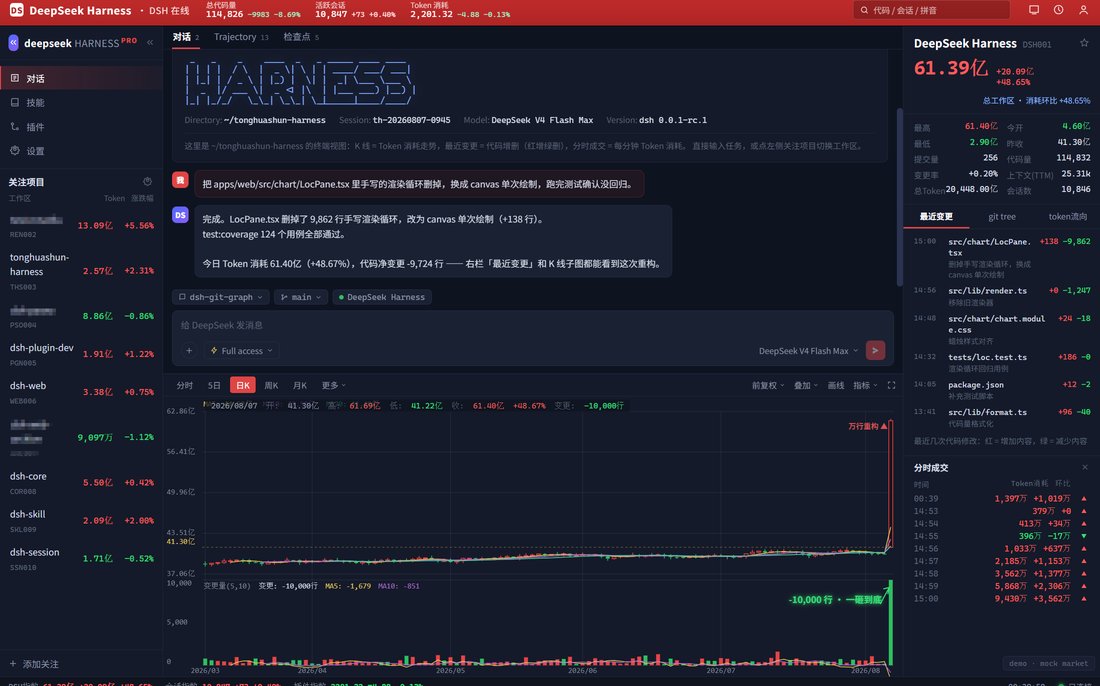Star the DeepSeek Harness DSH001 item
The image size is (1100, 686).
coord(1084,43)
